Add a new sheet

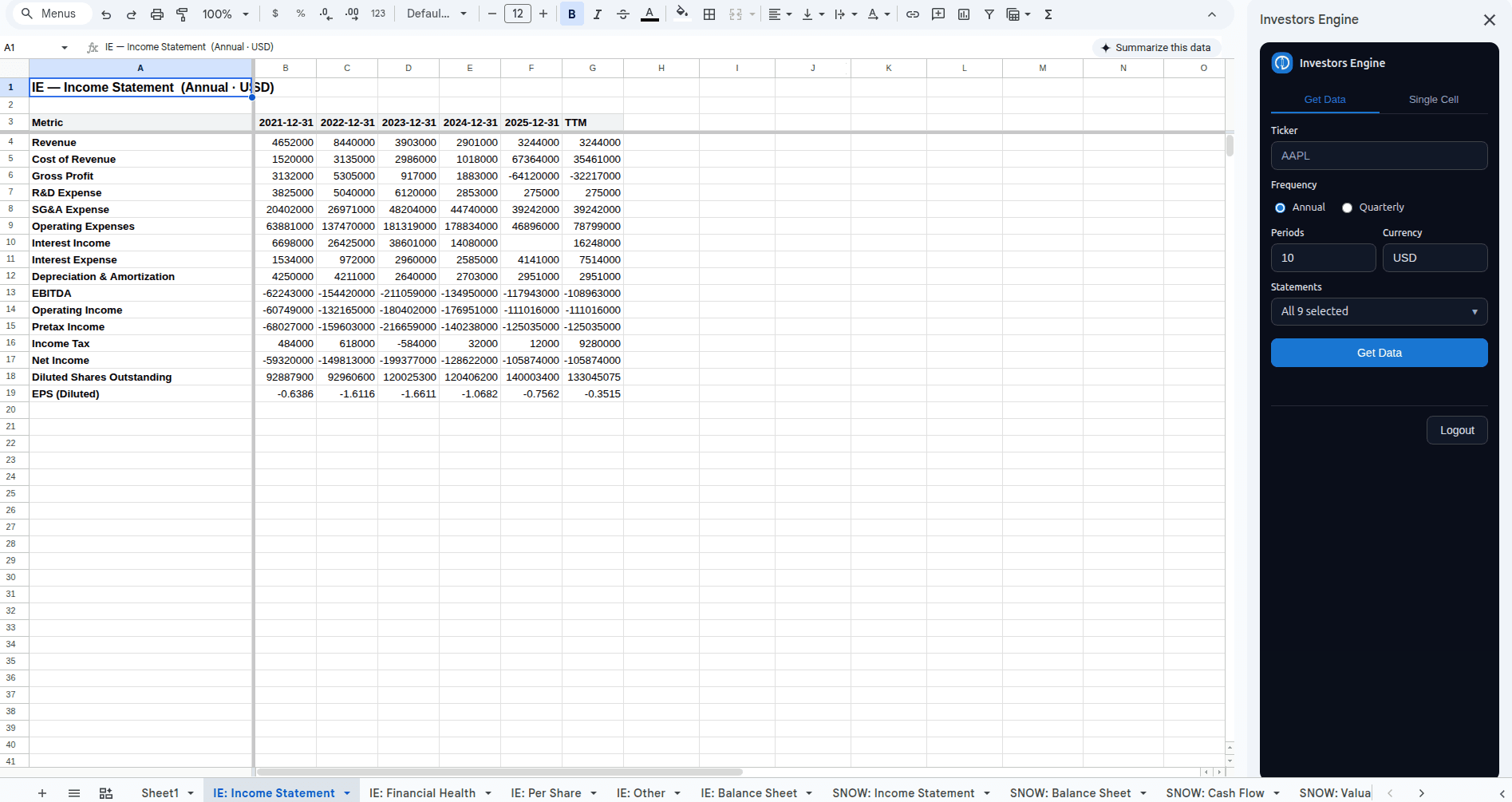point(42,792)
